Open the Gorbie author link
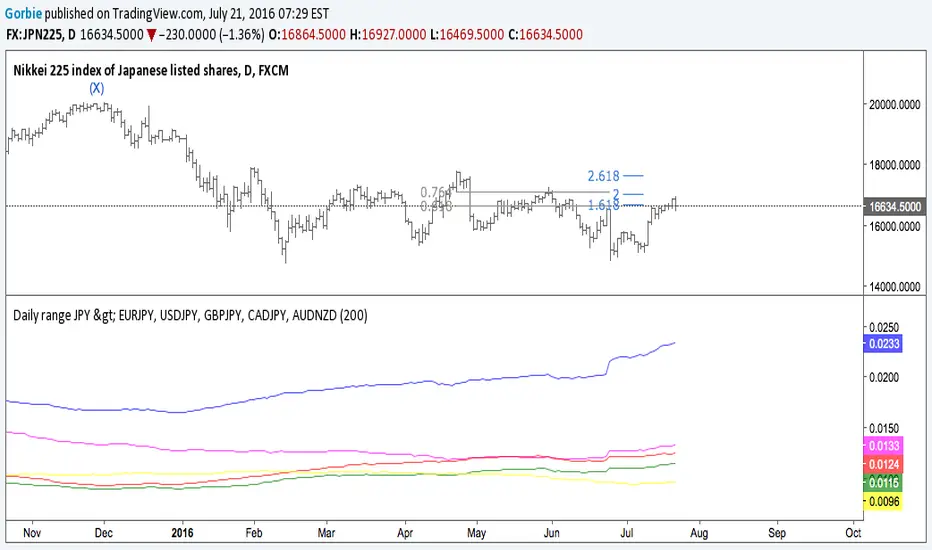 tap(23, 13)
